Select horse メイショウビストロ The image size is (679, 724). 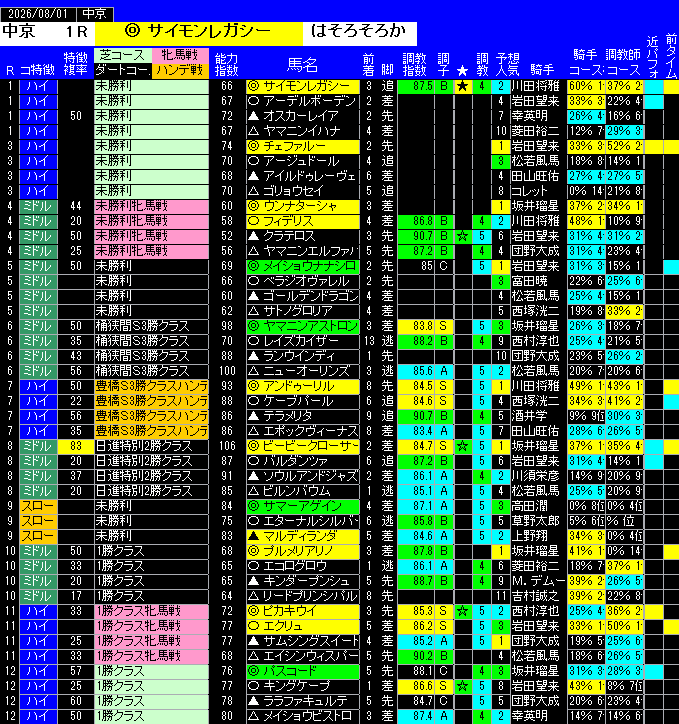point(303,717)
